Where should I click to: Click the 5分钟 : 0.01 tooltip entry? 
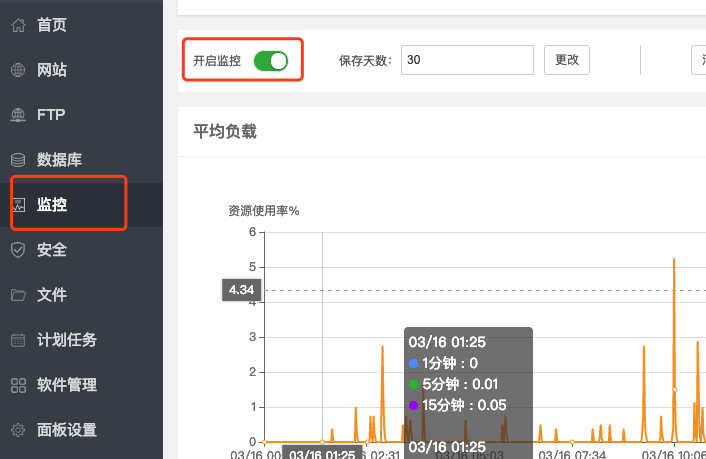(x=453, y=384)
